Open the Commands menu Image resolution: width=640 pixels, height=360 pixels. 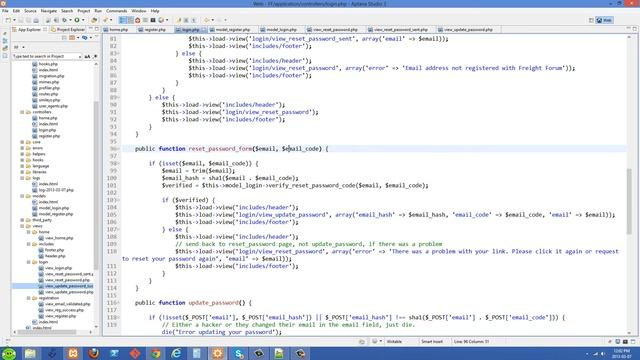pyautogui.click(x=116, y=11)
